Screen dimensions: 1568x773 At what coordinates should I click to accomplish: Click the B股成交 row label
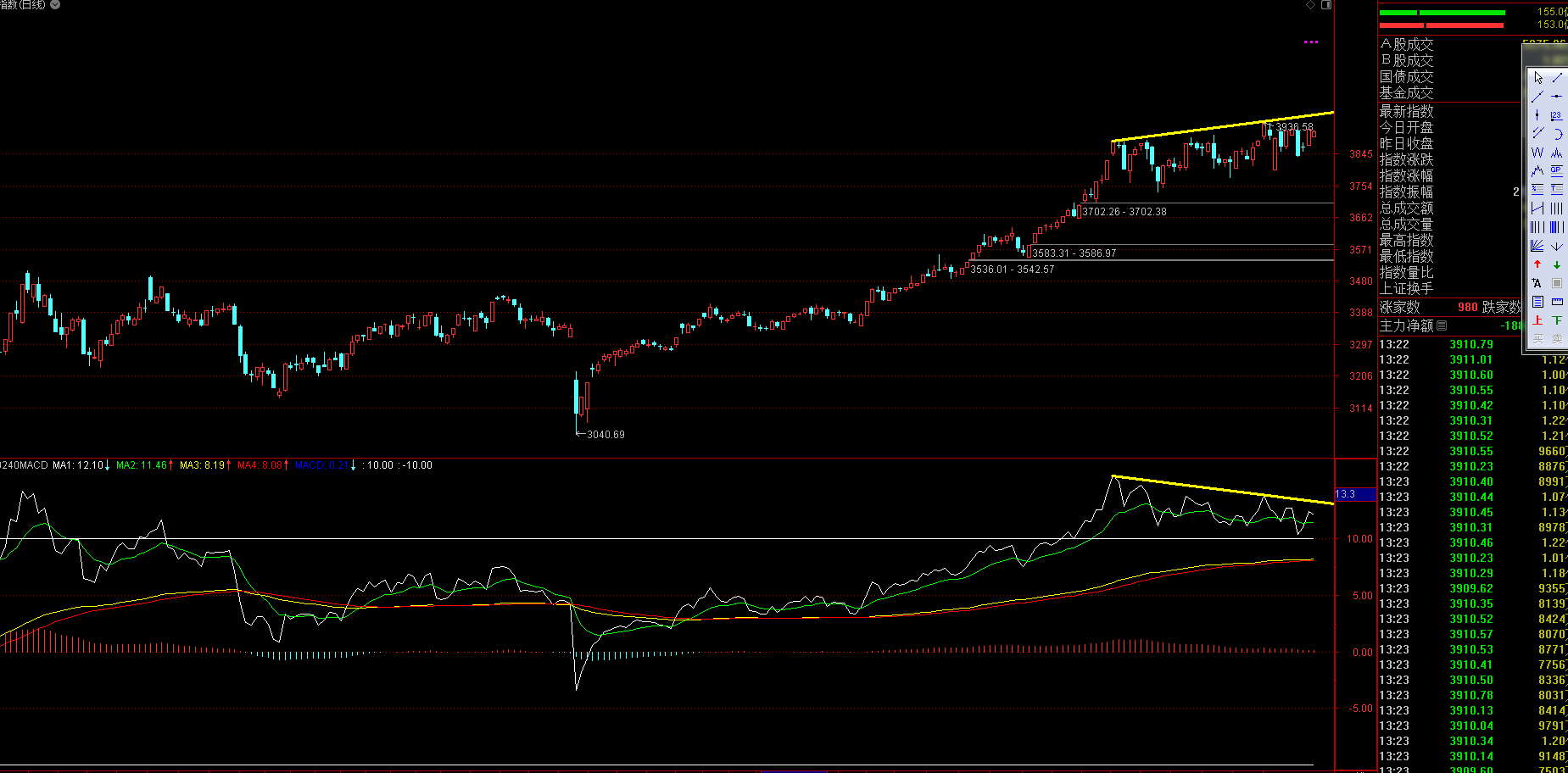pyautogui.click(x=1407, y=60)
